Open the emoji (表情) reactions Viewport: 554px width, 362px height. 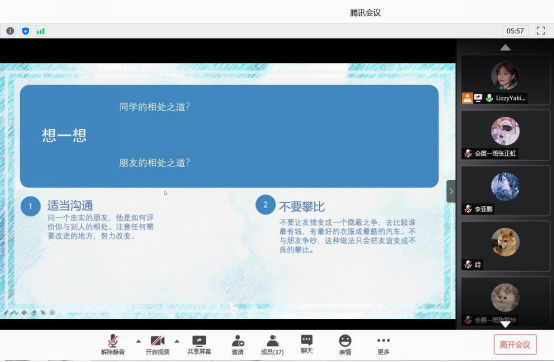click(x=345, y=345)
